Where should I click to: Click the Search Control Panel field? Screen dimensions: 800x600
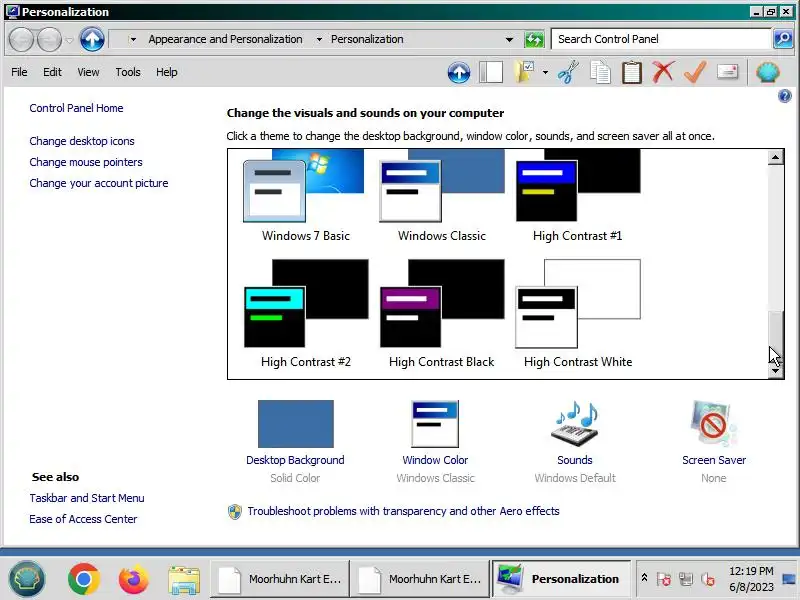point(661,39)
